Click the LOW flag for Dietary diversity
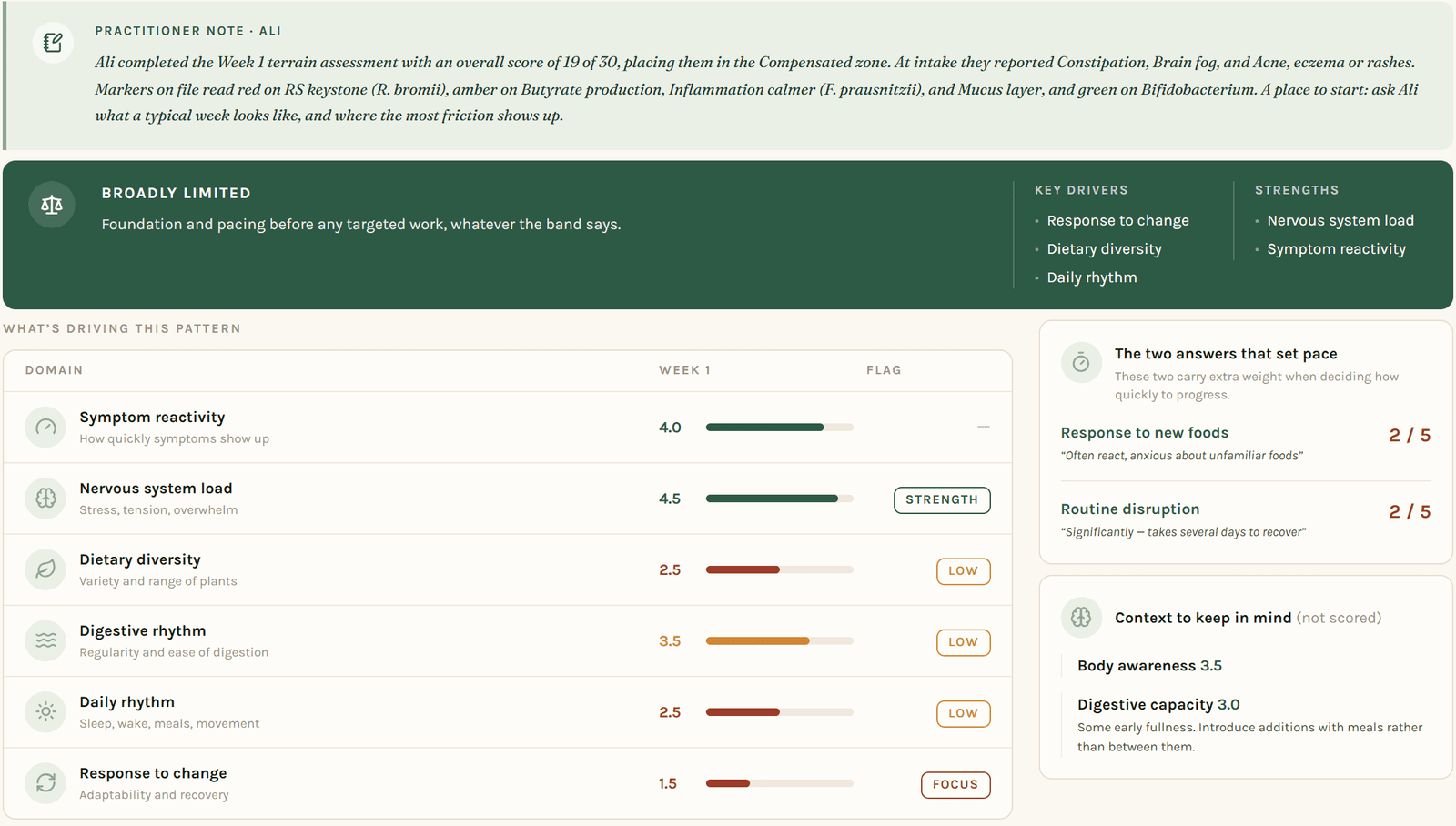The height and width of the screenshot is (826, 1456). click(963, 571)
